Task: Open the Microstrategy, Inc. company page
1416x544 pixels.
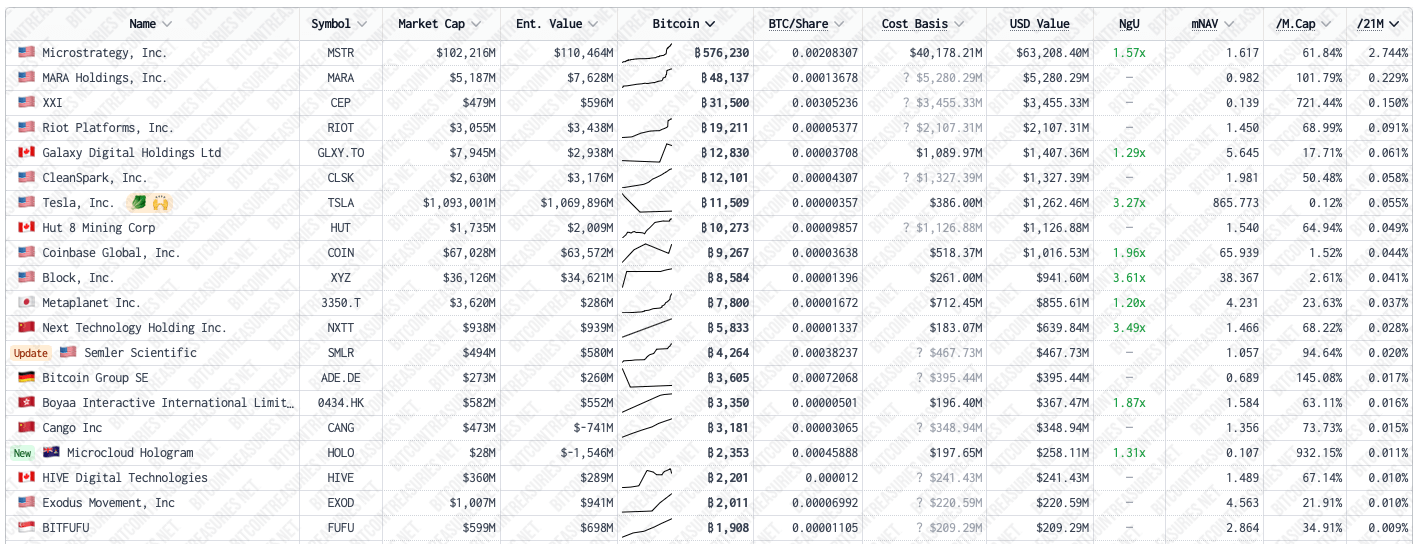Action: pos(105,53)
